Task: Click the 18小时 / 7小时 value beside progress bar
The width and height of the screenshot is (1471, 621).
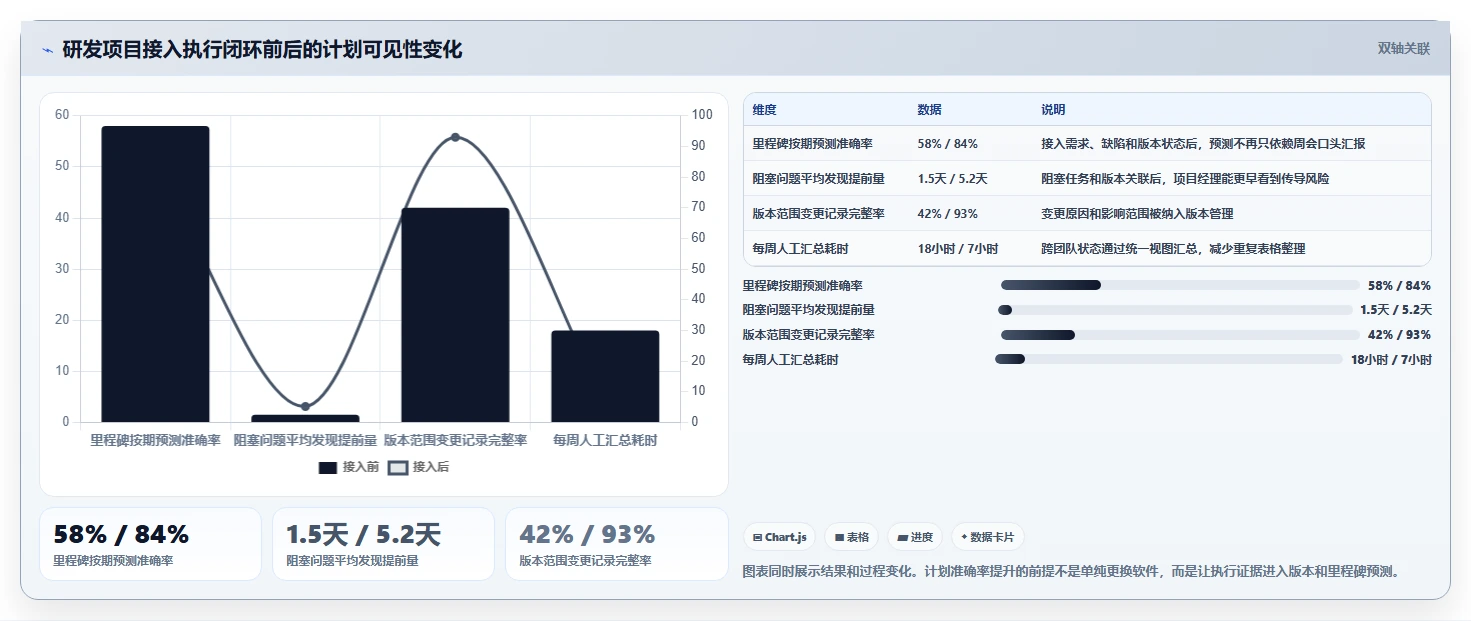Action: (x=1391, y=360)
